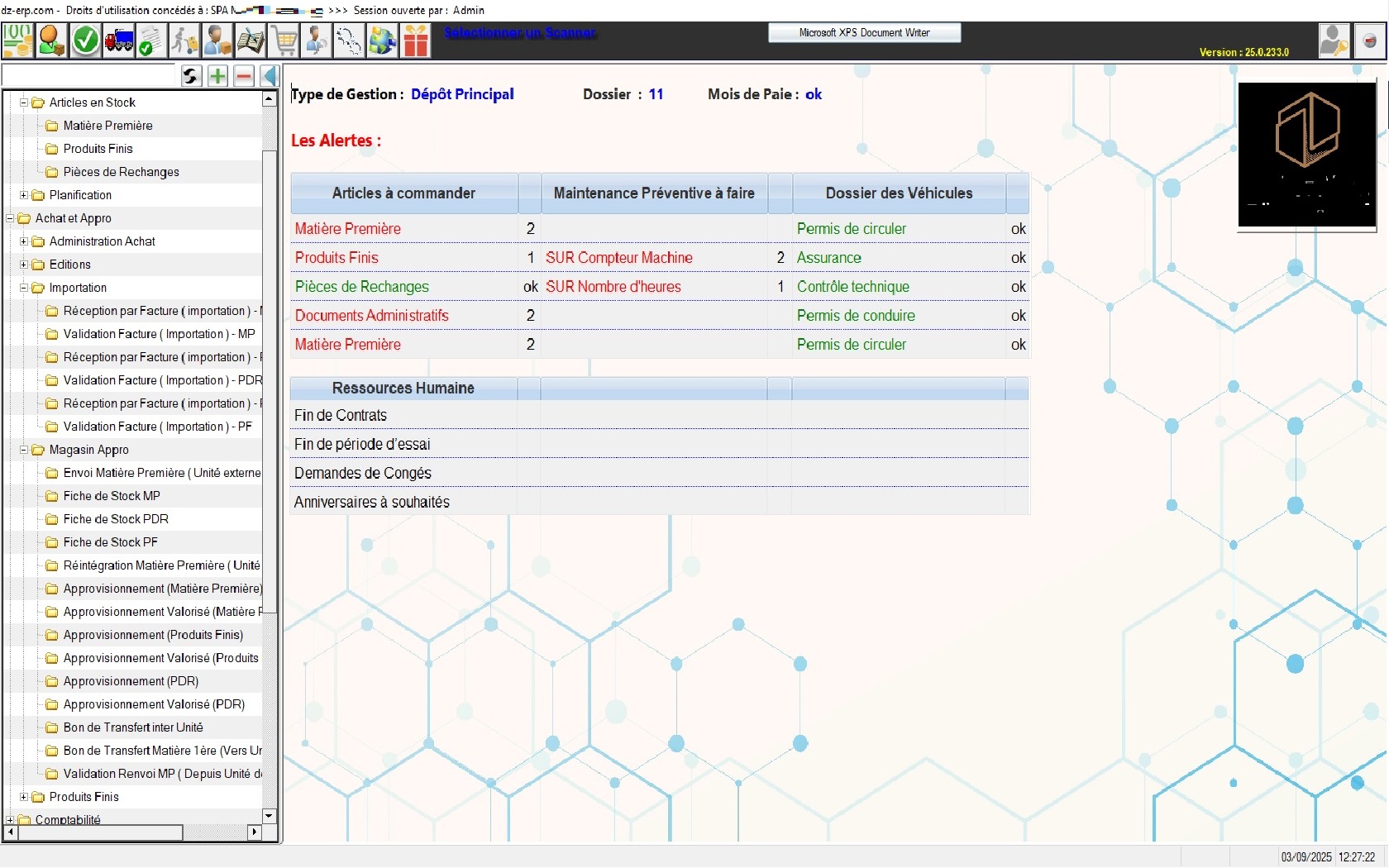The image size is (1389, 868).
Task: Click the globe network toolbar icon
Action: coord(383,40)
